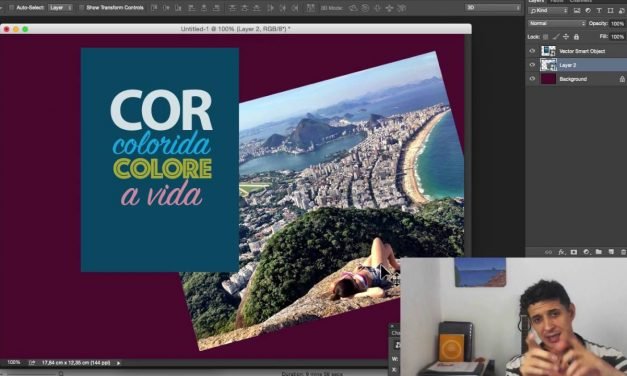Click the align vertical centers icon
The image size is (627, 376).
[166, 8]
